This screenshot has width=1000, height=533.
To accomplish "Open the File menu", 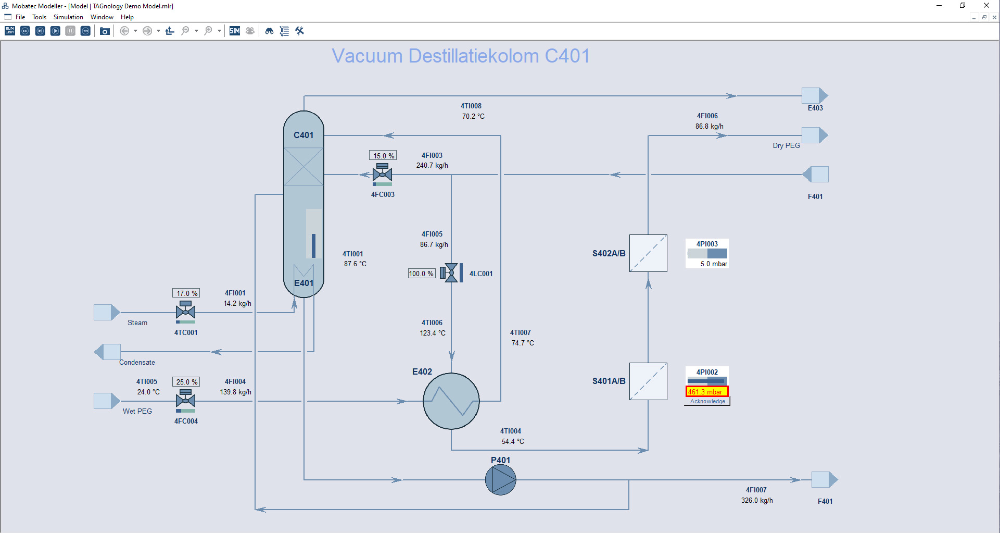I will 20,17.
